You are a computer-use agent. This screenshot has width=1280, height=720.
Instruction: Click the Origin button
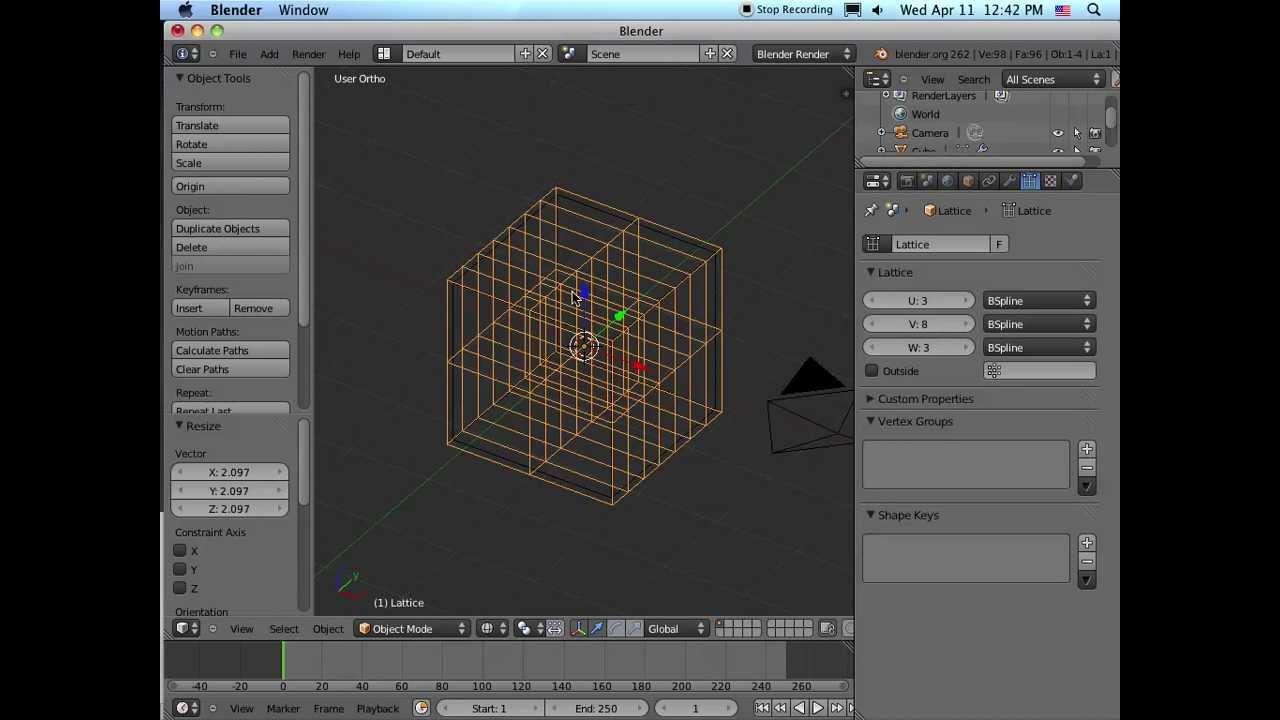pyautogui.click(x=231, y=187)
